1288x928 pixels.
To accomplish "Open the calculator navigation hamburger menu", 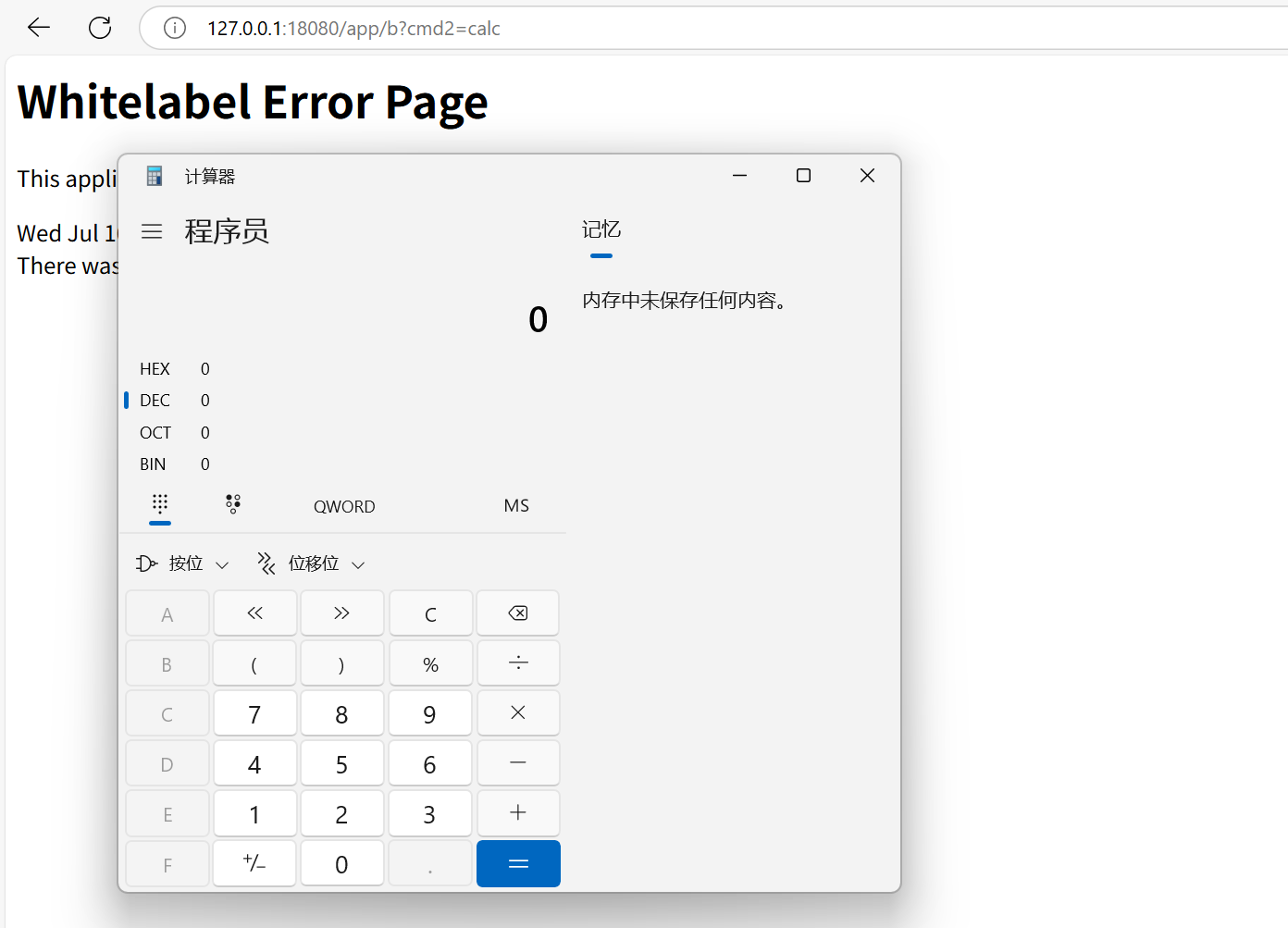I will (152, 231).
